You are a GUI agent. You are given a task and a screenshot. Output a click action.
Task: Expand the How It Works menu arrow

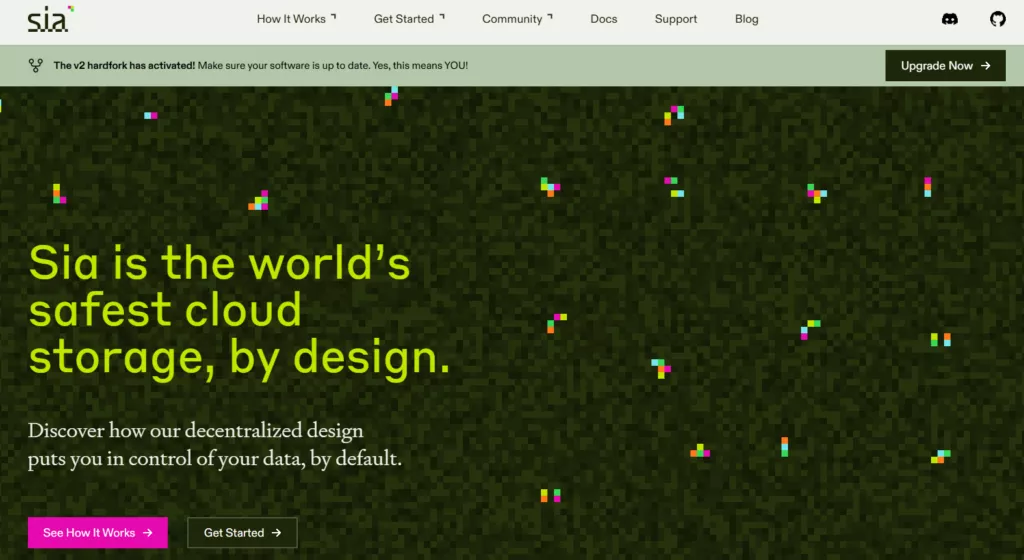334,16
